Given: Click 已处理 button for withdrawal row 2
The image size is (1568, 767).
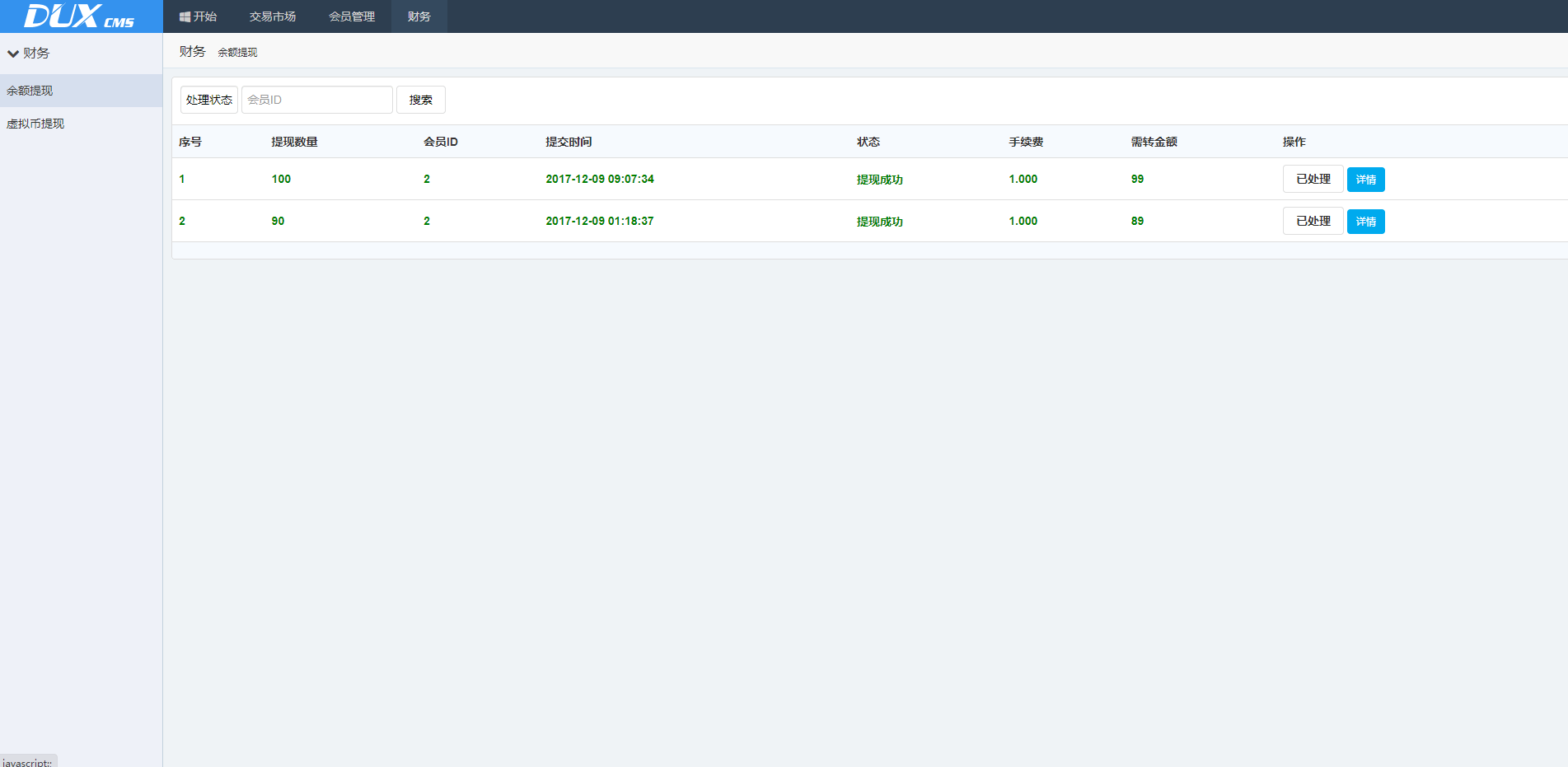Looking at the screenshot, I should pos(1313,221).
